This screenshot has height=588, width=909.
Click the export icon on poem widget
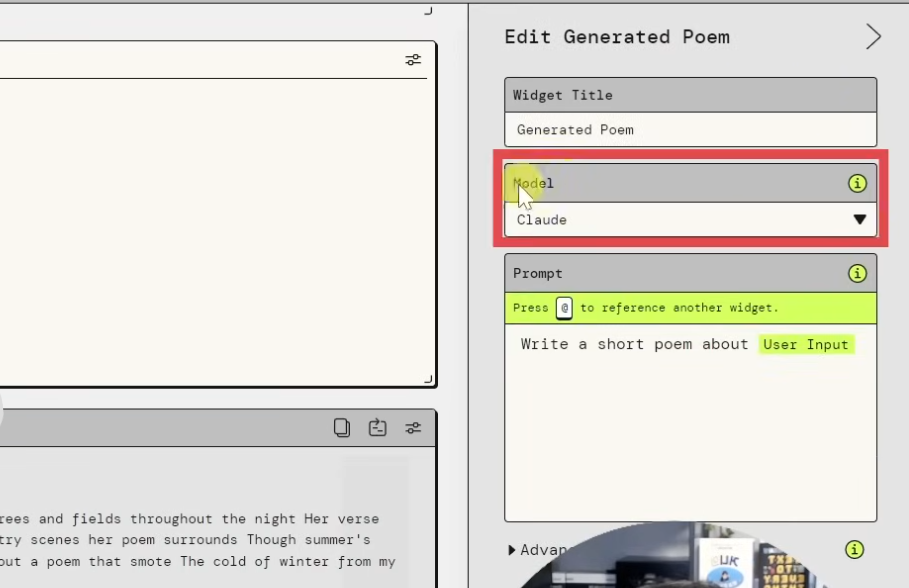pos(377,427)
